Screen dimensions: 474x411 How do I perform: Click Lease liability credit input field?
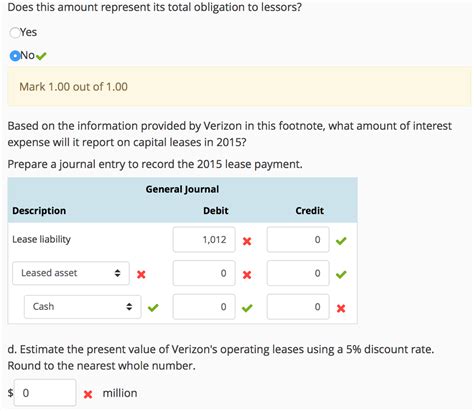pyautogui.click(x=298, y=239)
